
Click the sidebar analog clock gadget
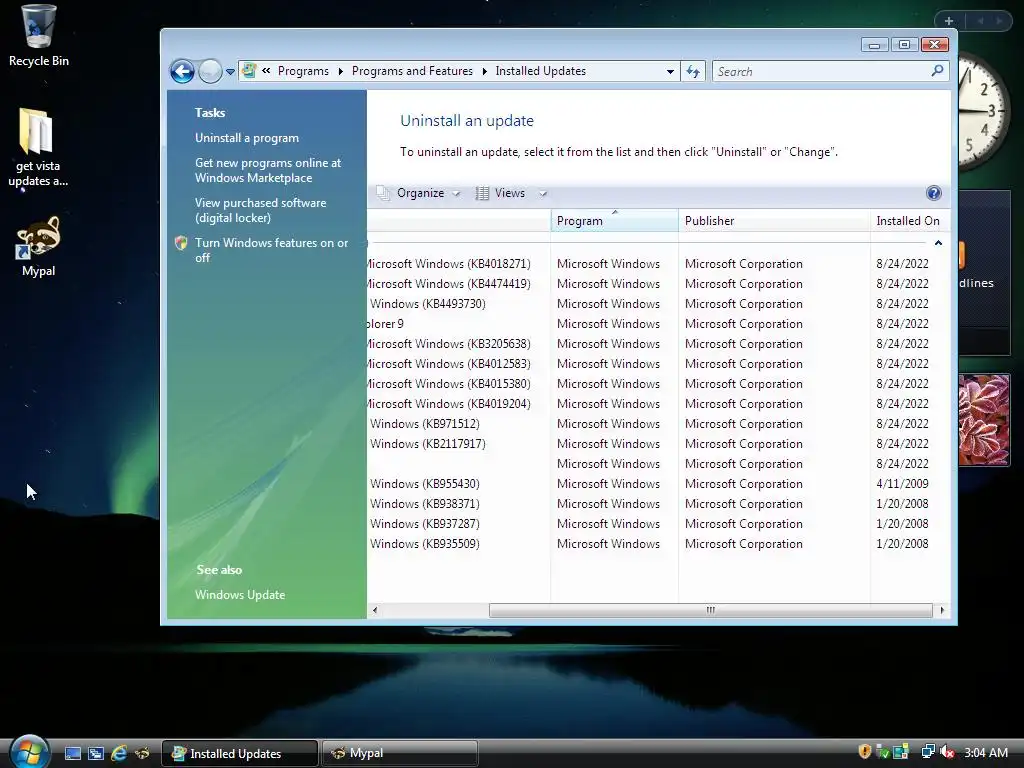tap(984, 111)
